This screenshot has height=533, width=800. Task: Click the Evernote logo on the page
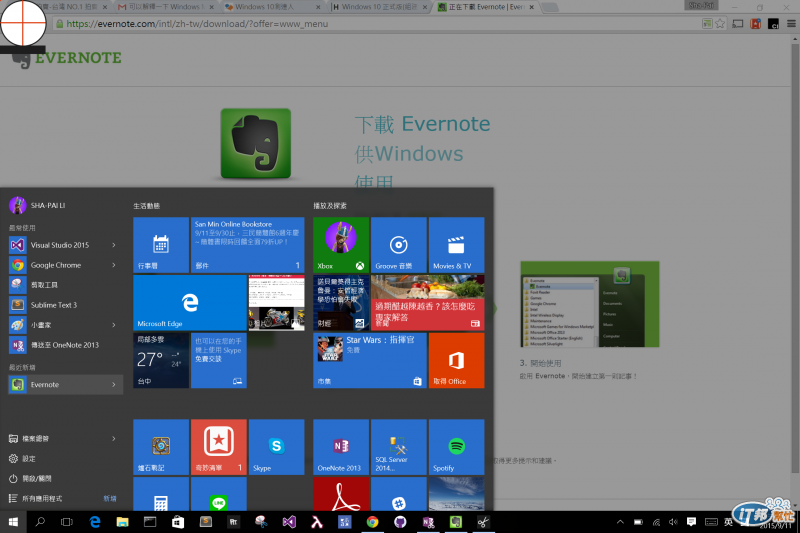tap(66, 58)
